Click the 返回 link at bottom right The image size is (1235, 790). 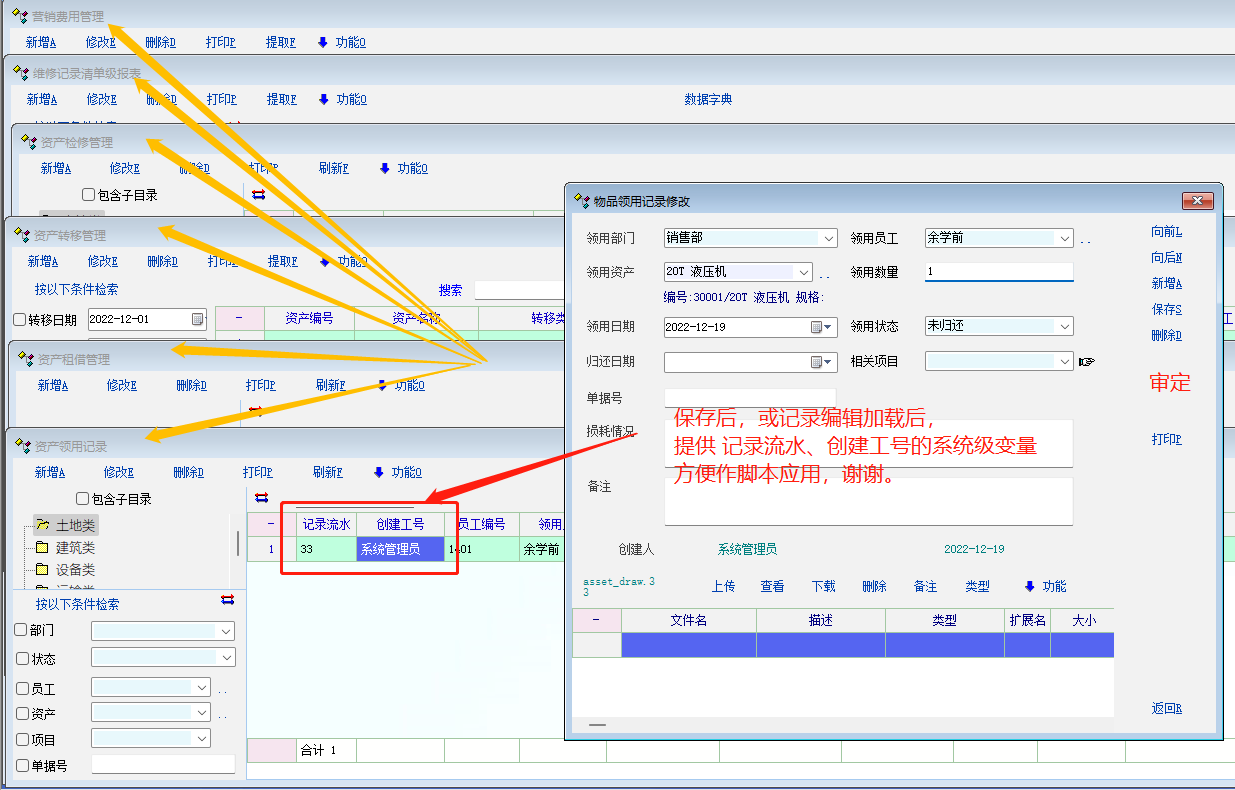(x=1166, y=709)
